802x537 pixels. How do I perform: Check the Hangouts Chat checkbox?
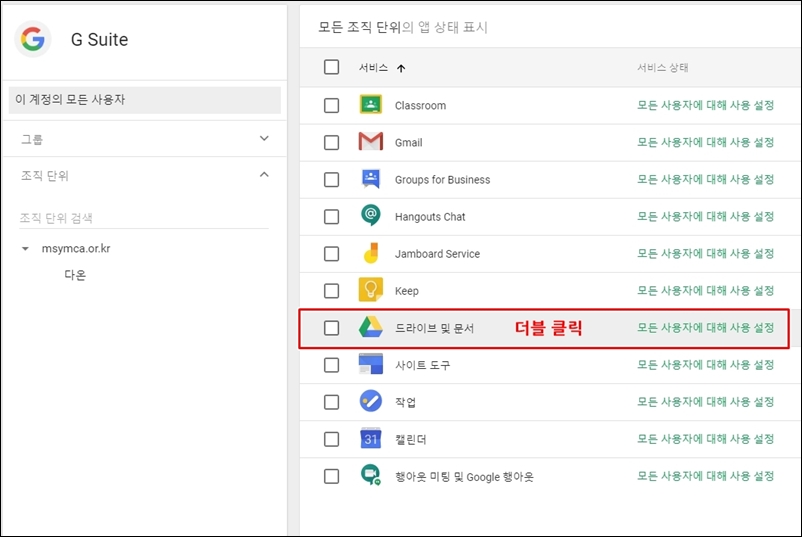[331, 216]
